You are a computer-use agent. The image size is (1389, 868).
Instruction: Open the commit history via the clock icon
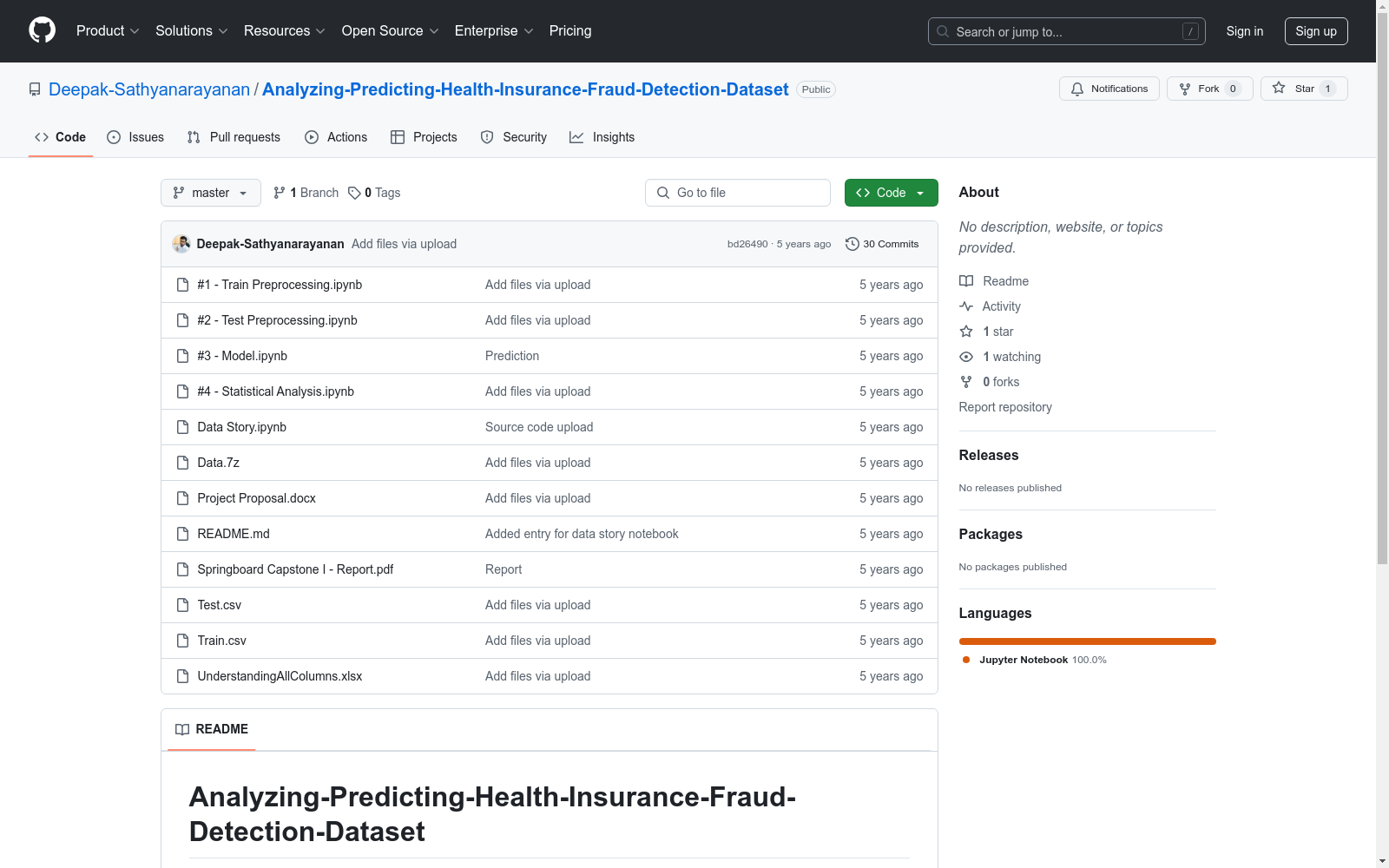852,244
